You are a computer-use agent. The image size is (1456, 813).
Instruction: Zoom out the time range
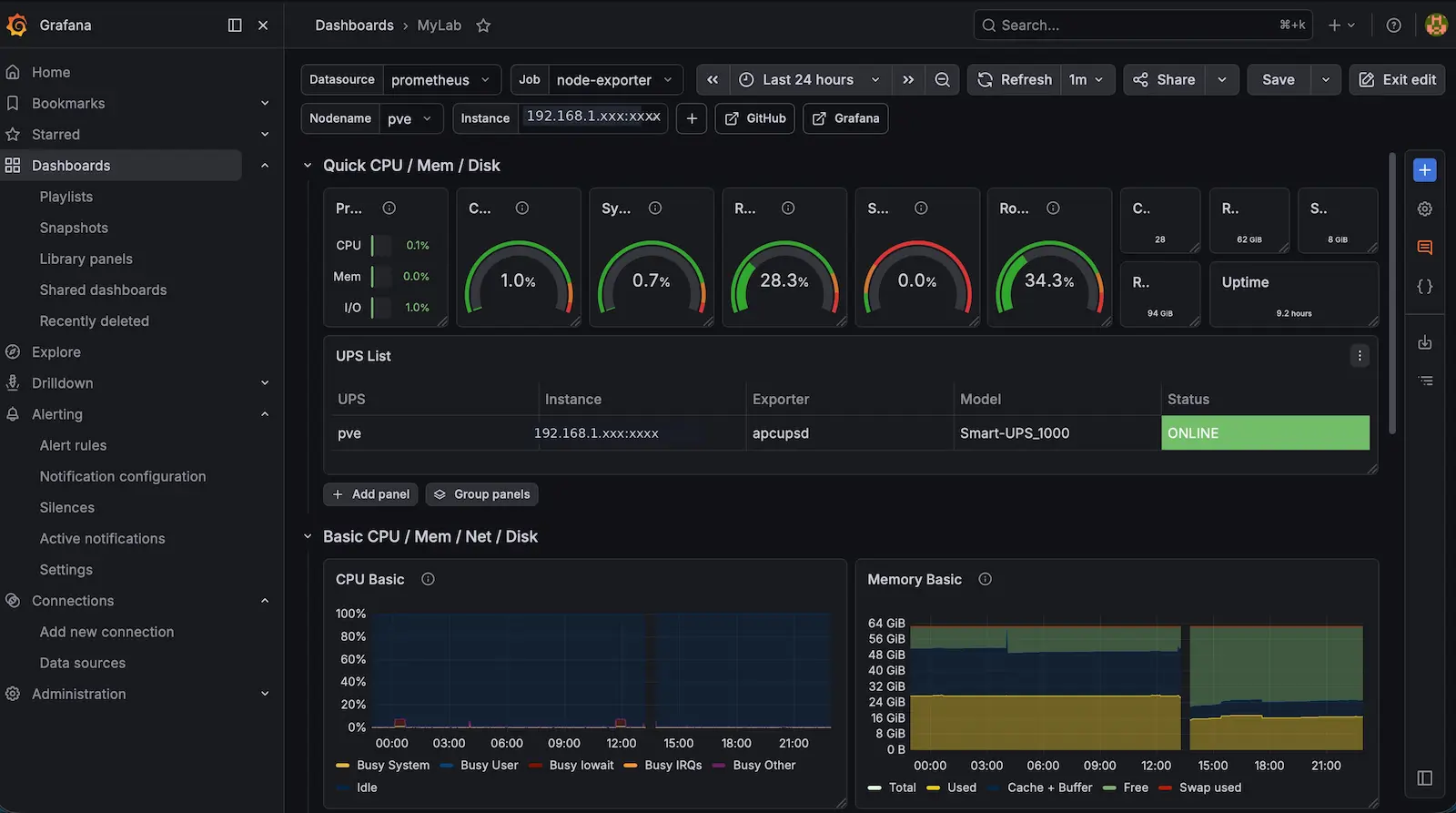pyautogui.click(x=942, y=80)
